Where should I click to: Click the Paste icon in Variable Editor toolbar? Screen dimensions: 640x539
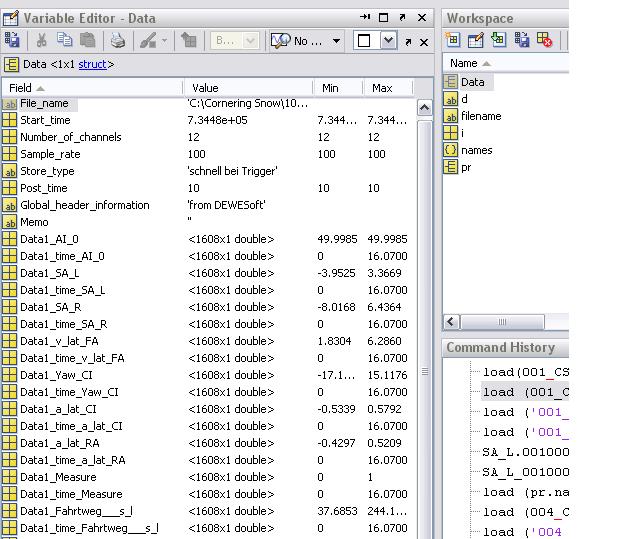(88, 41)
